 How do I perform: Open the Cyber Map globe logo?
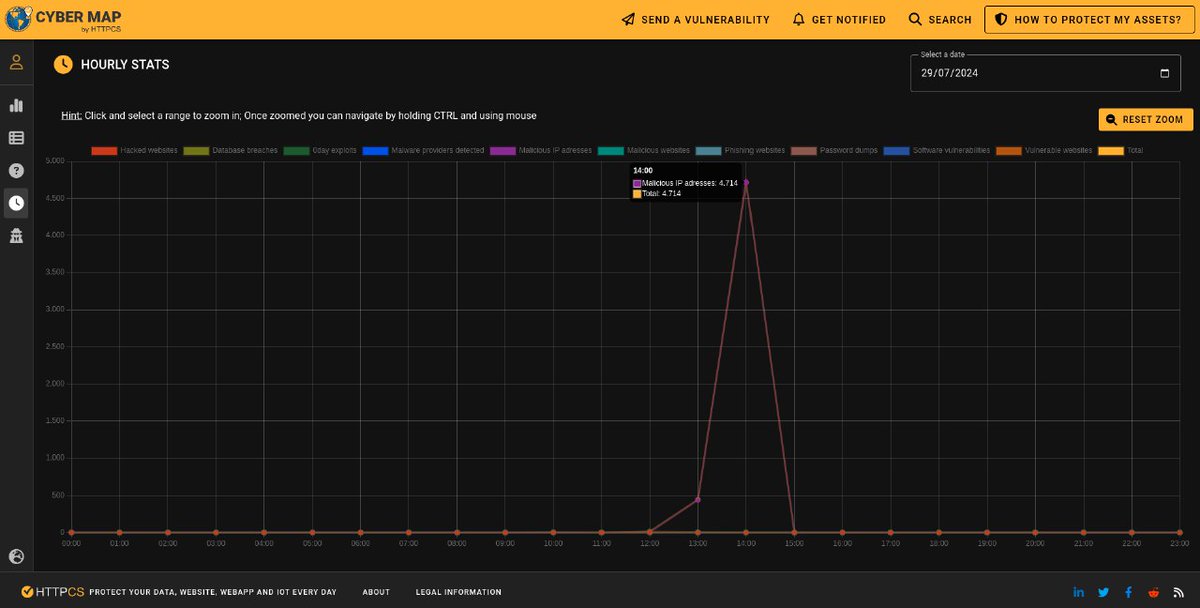coord(17,18)
